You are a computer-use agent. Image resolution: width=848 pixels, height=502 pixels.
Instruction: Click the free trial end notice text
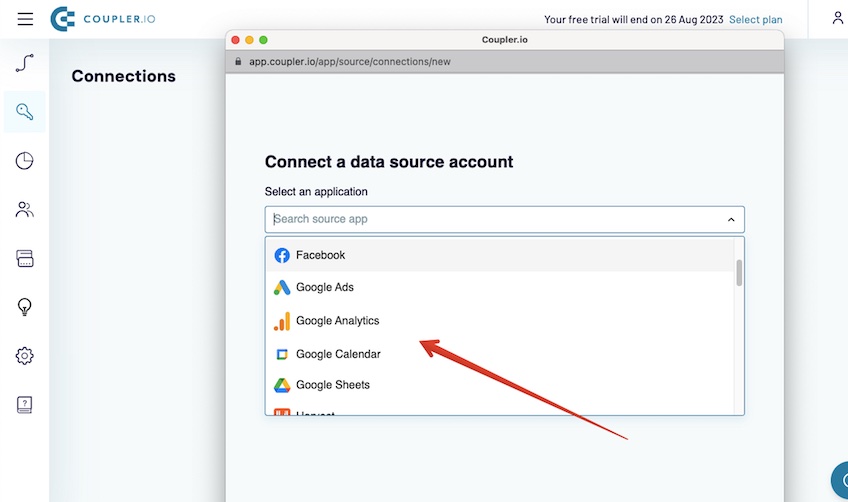[633, 19]
